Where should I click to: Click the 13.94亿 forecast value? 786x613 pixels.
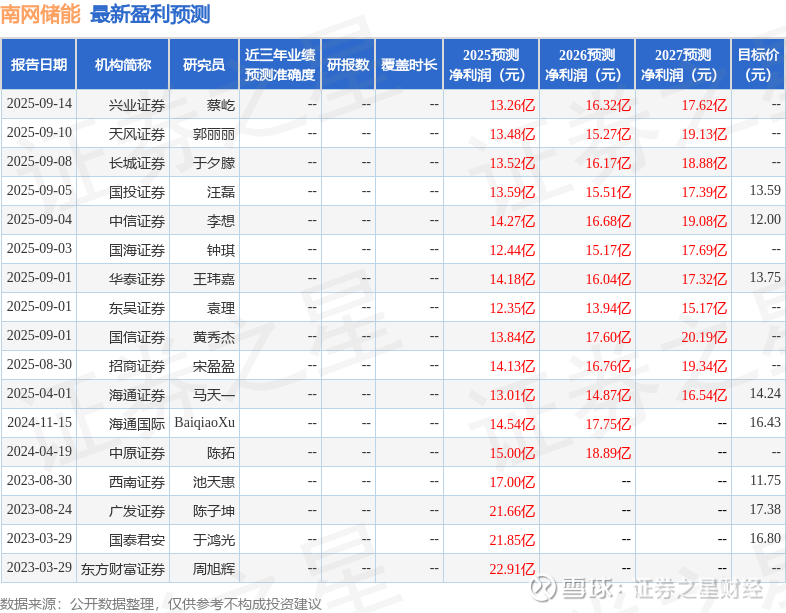(609, 308)
